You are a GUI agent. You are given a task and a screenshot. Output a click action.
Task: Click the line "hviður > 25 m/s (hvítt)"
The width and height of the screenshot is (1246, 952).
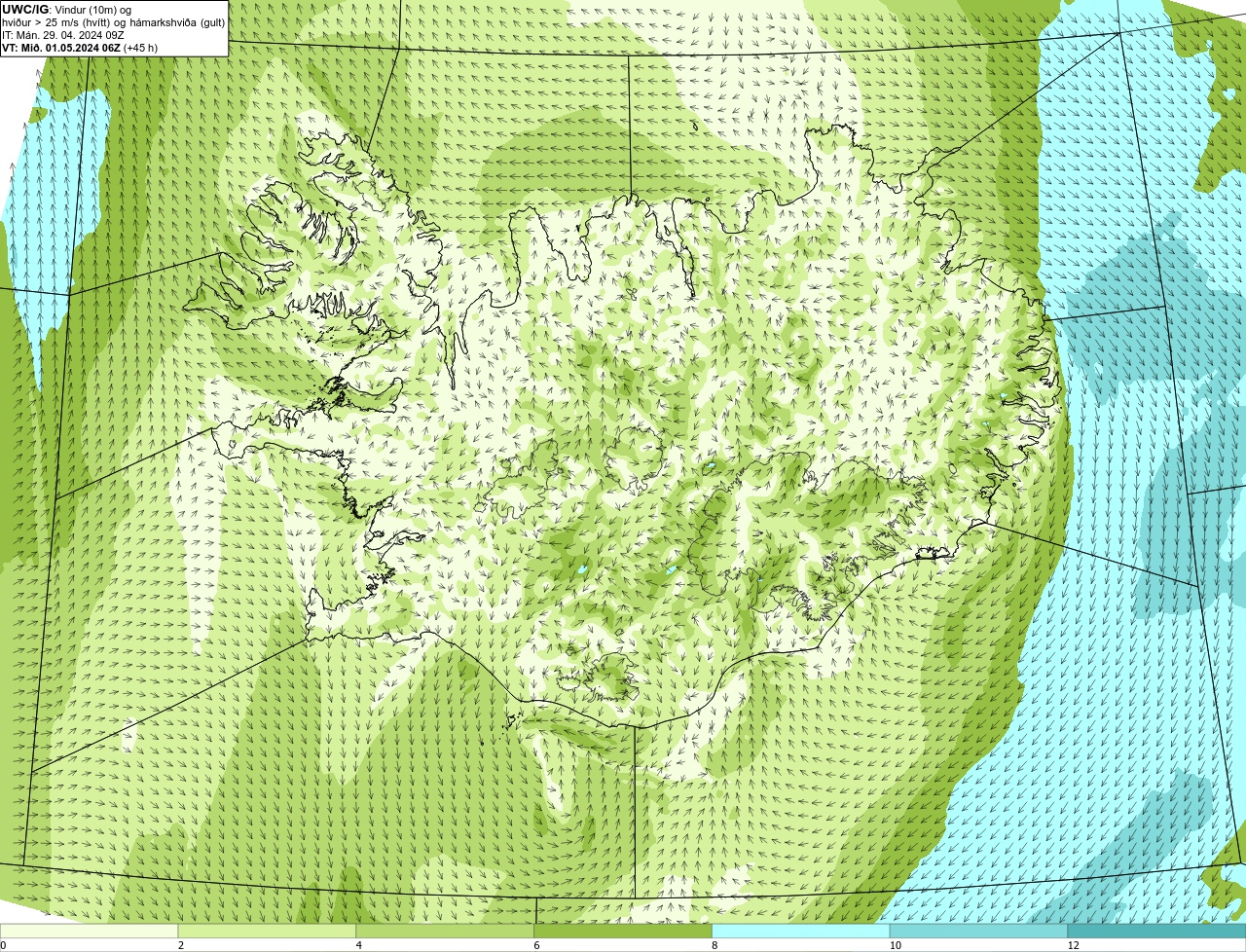[x=56, y=22]
